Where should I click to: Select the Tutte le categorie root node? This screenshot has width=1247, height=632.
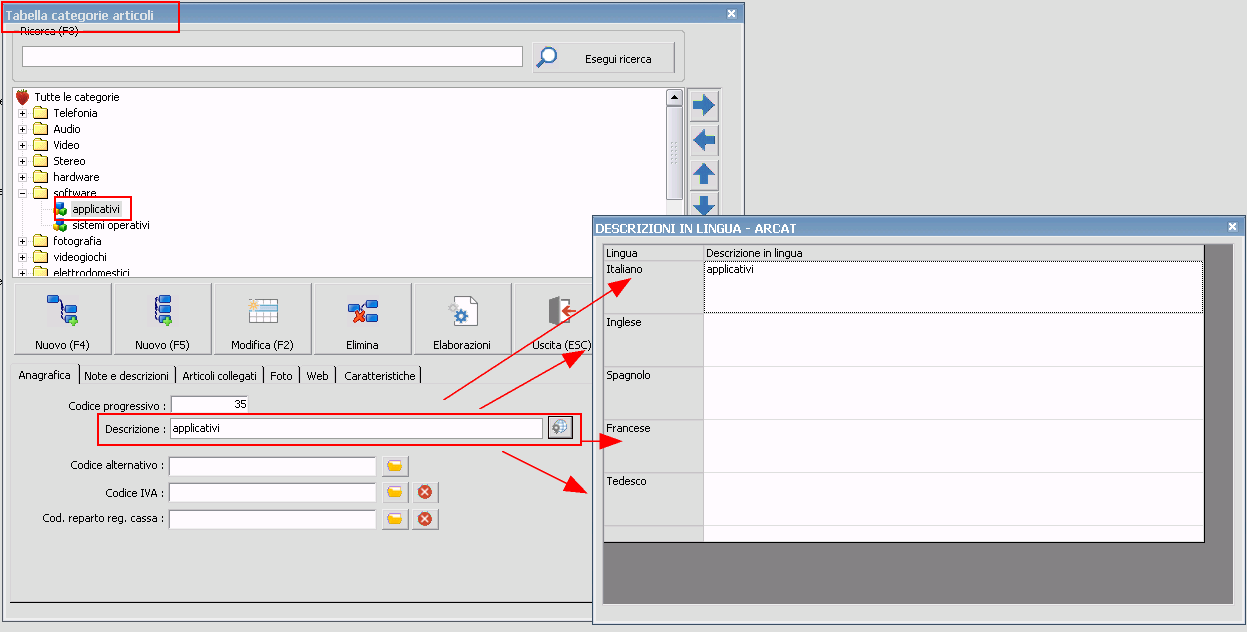pos(77,97)
